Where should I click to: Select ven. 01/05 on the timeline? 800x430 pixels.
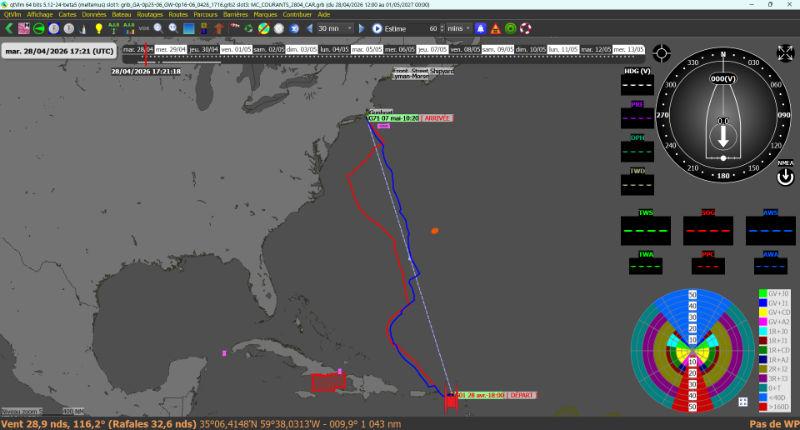pyautogui.click(x=236, y=48)
